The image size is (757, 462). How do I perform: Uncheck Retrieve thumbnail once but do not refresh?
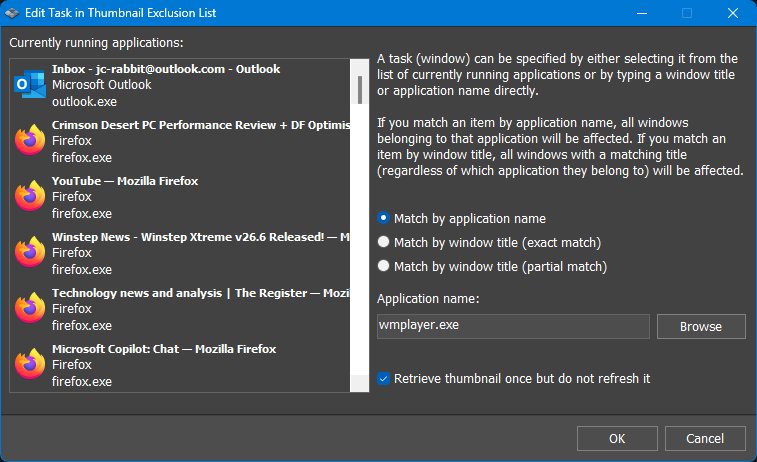pyautogui.click(x=514, y=378)
